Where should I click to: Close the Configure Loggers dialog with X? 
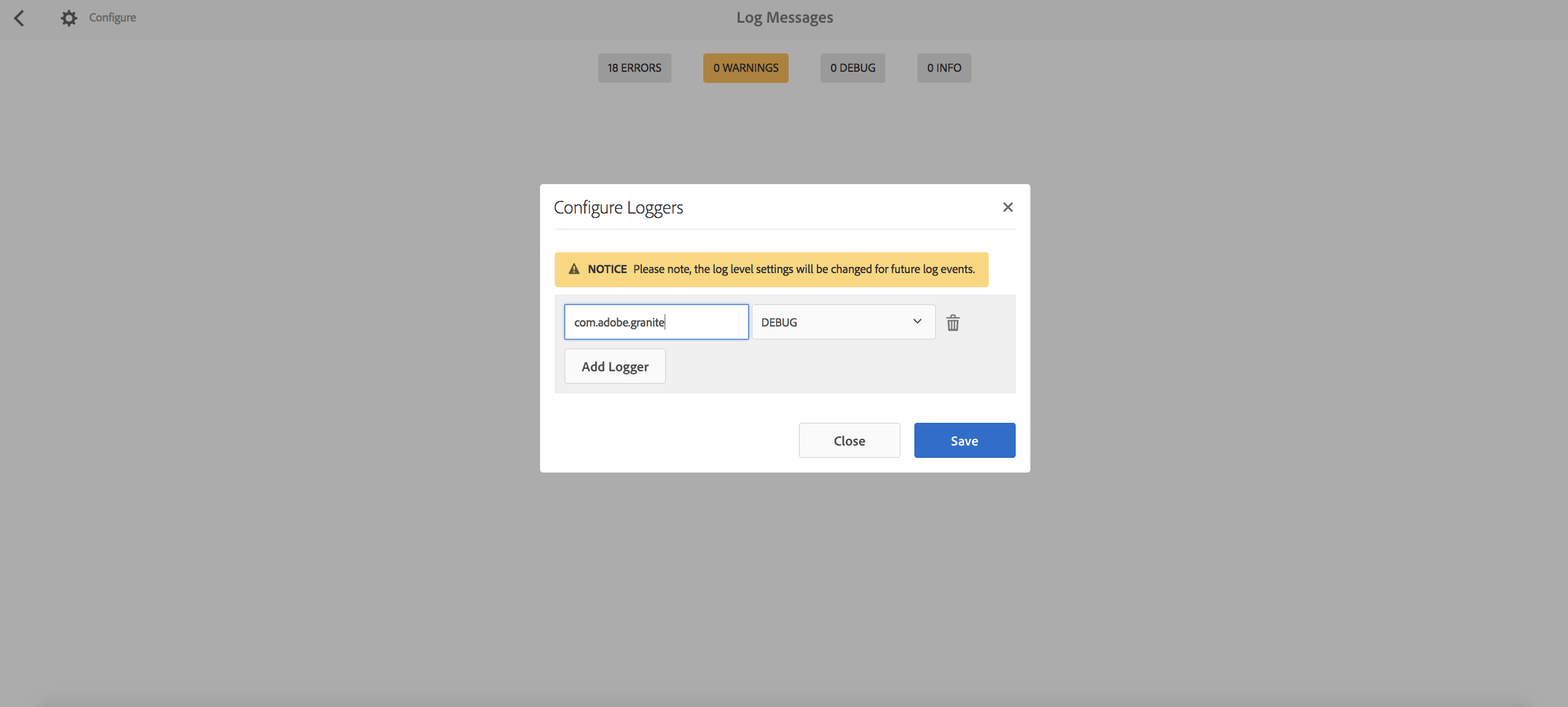point(1008,207)
